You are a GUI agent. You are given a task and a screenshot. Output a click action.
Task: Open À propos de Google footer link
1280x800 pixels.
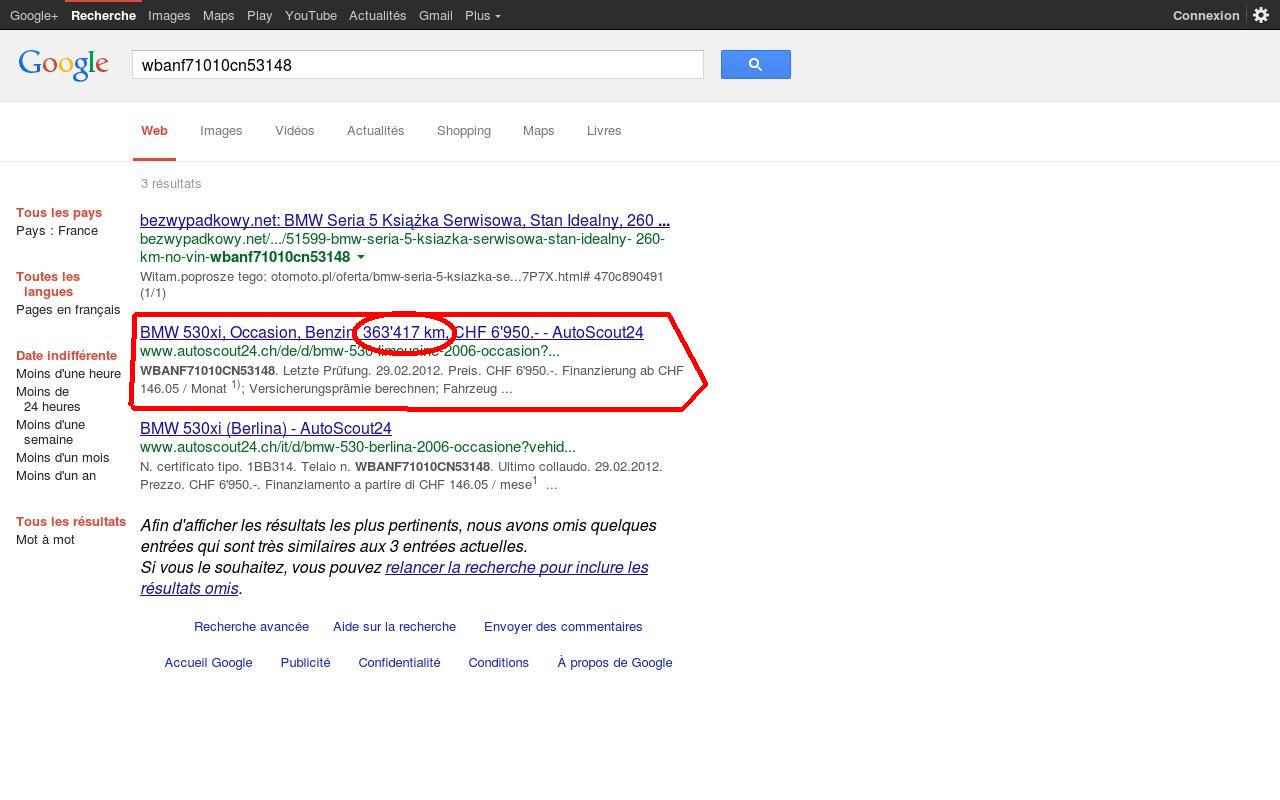(x=615, y=663)
